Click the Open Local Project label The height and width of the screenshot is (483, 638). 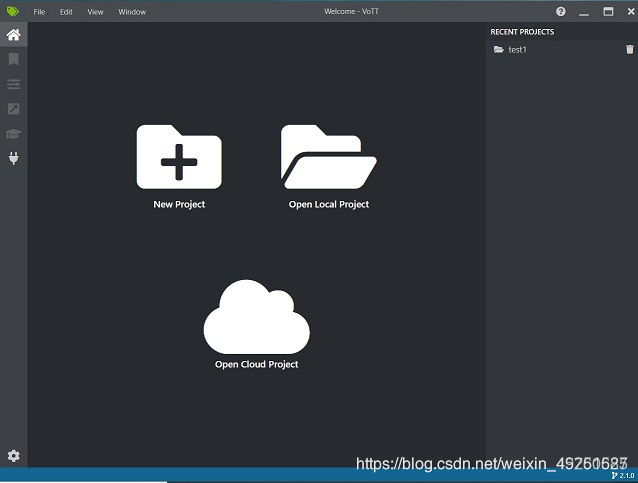(329, 204)
